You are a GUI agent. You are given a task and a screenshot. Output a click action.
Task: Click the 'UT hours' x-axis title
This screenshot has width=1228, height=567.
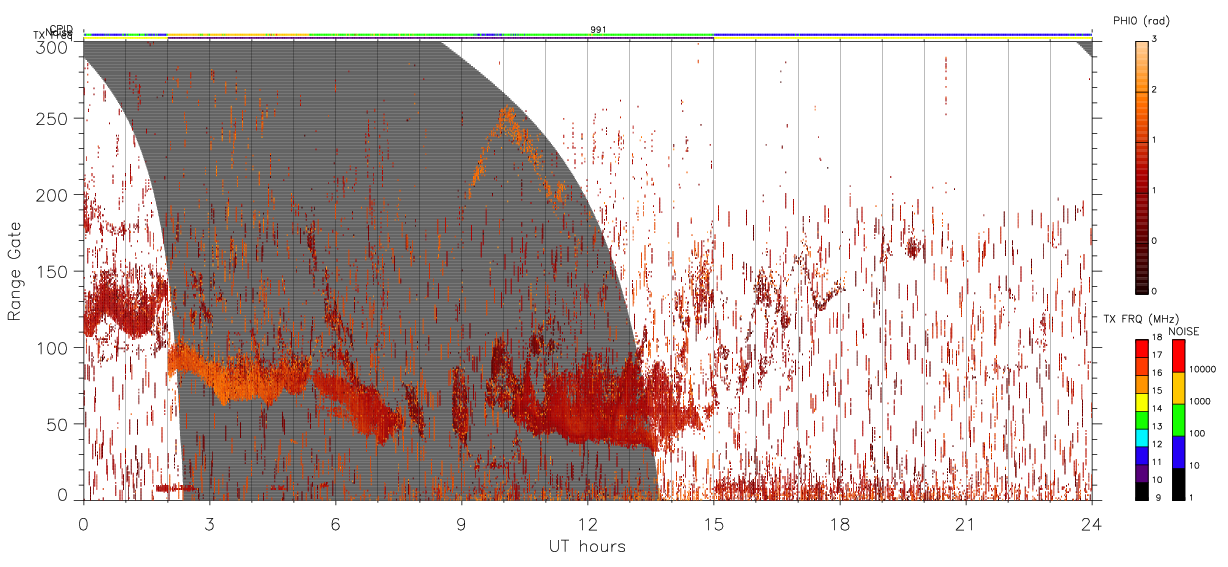pos(587,547)
